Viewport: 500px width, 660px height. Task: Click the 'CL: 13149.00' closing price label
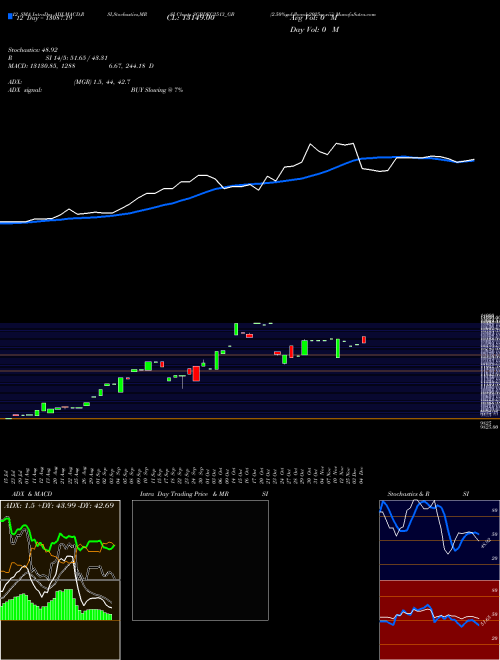pos(191,18)
